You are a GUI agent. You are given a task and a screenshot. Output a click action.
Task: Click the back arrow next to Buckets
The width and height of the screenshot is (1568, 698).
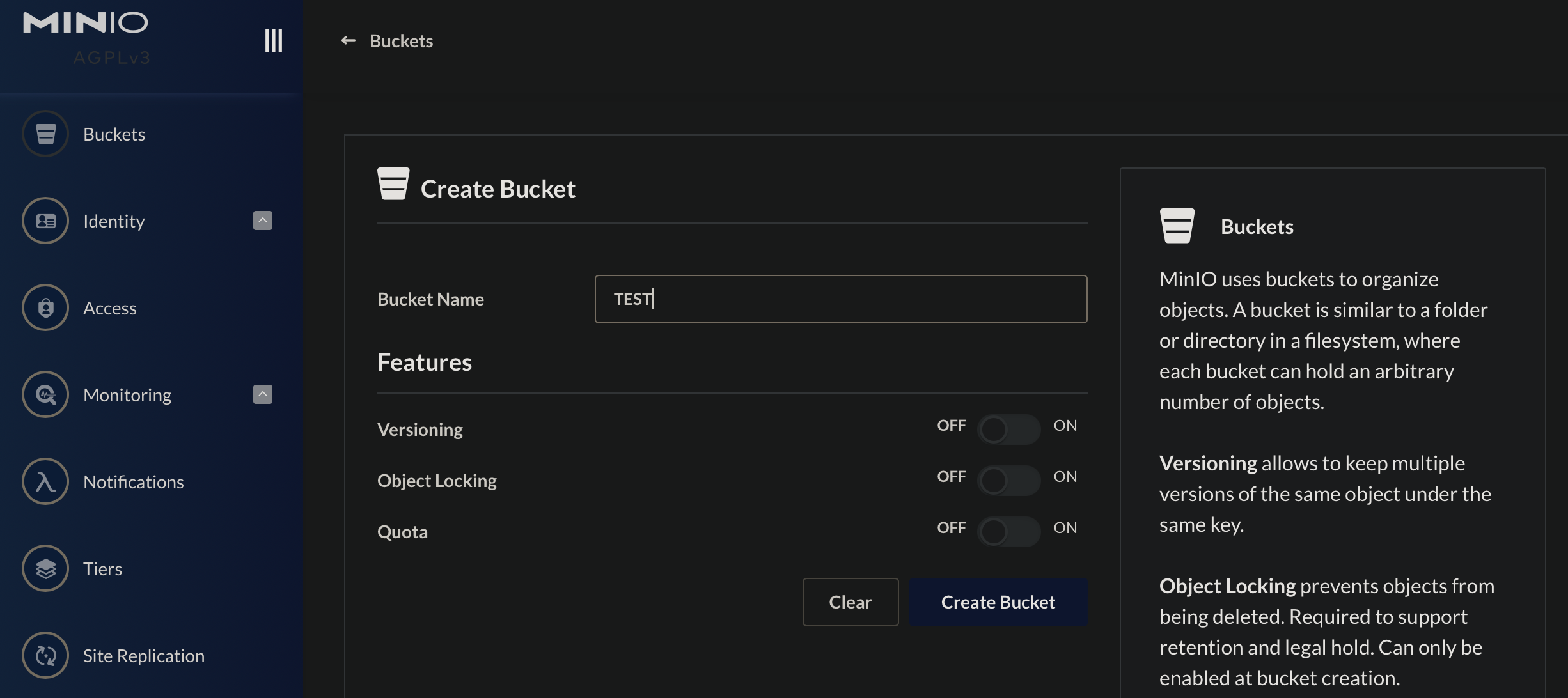[x=348, y=41]
